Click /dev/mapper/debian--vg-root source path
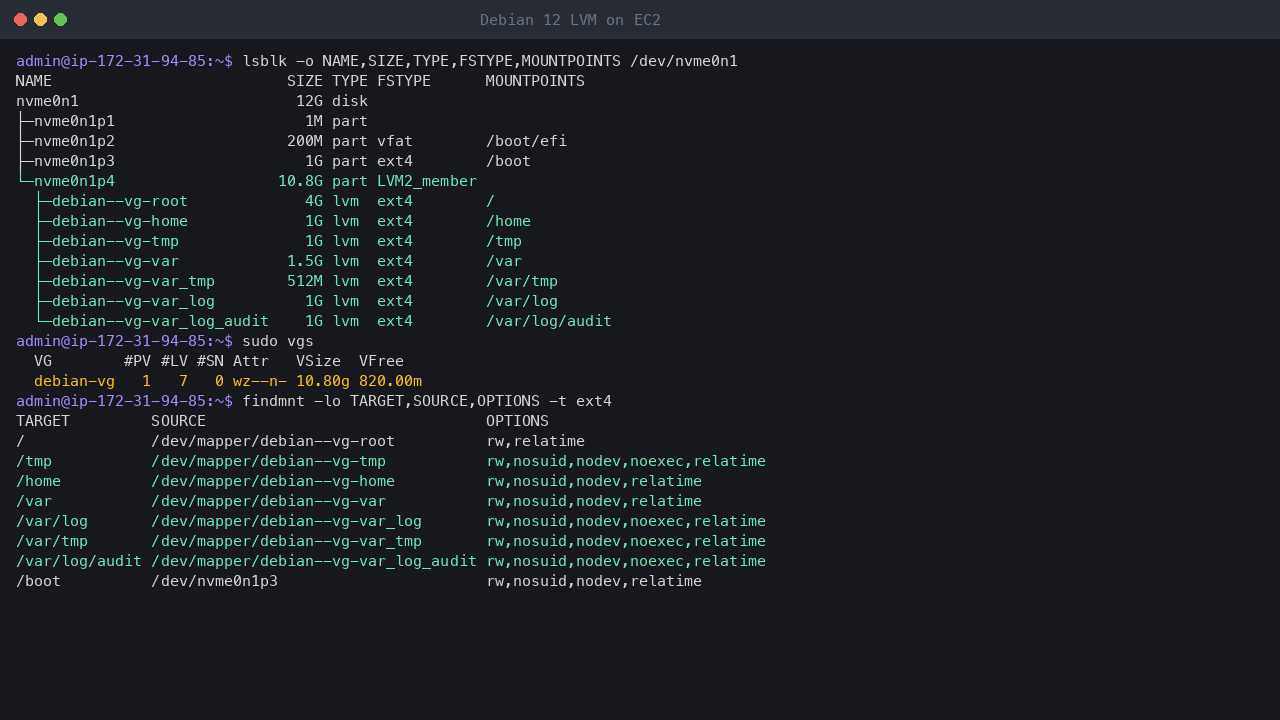Screen dimensions: 1280x720 [x=273, y=441]
